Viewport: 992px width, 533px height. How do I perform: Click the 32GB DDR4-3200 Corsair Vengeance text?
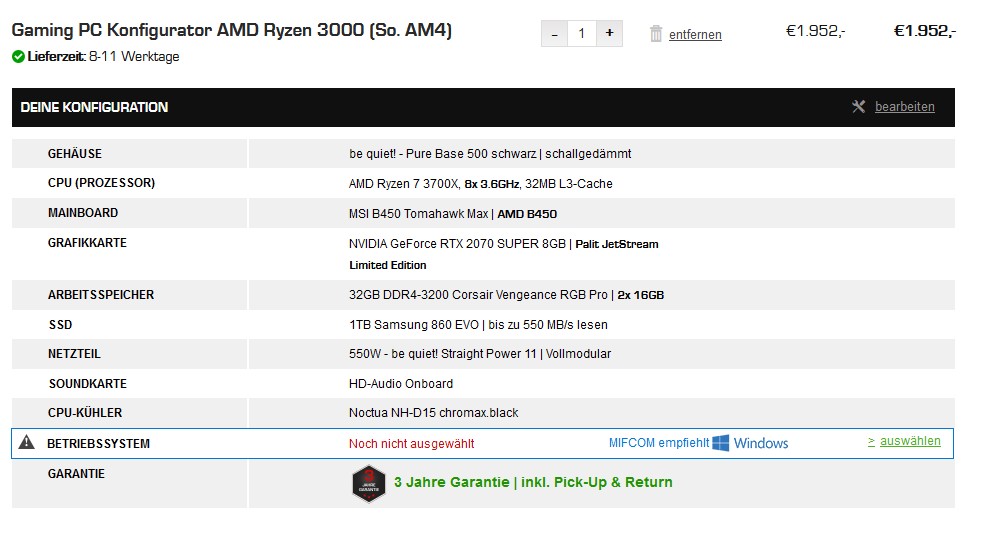pos(507,295)
